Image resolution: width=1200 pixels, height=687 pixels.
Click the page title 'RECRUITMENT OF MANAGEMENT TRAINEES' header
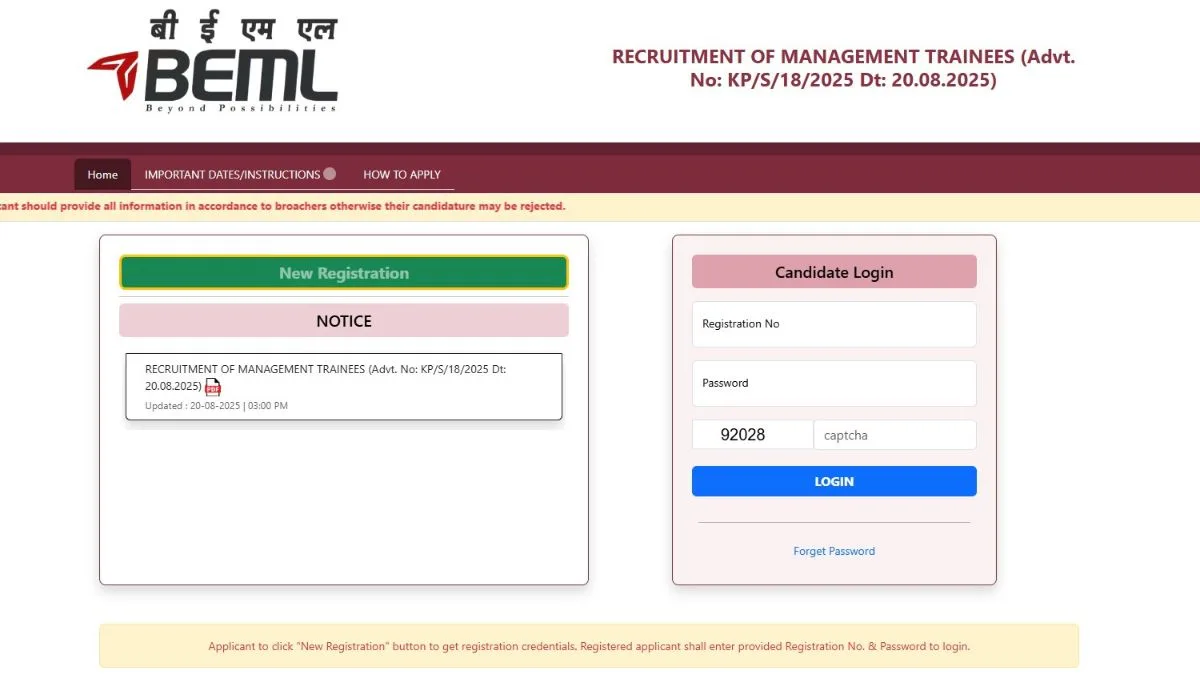point(843,68)
